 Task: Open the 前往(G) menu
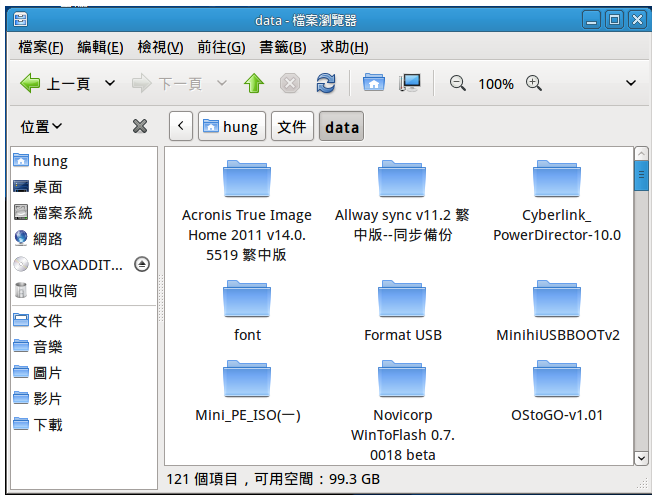(x=221, y=47)
